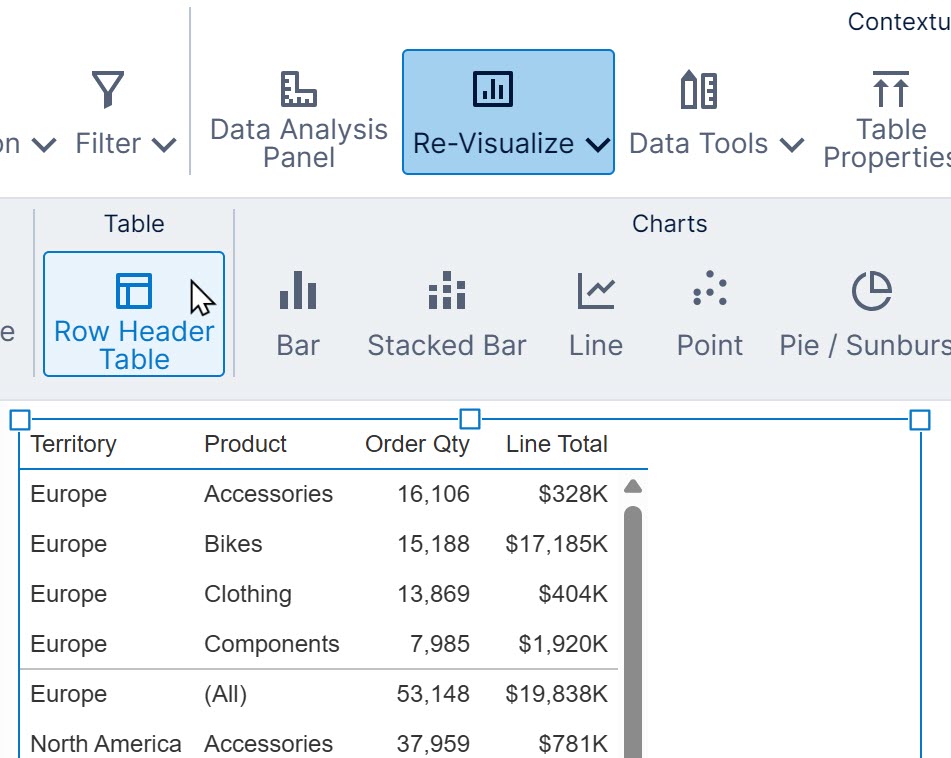The width and height of the screenshot is (951, 758).
Task: Click the top resize handle of the table
Action: (470, 419)
